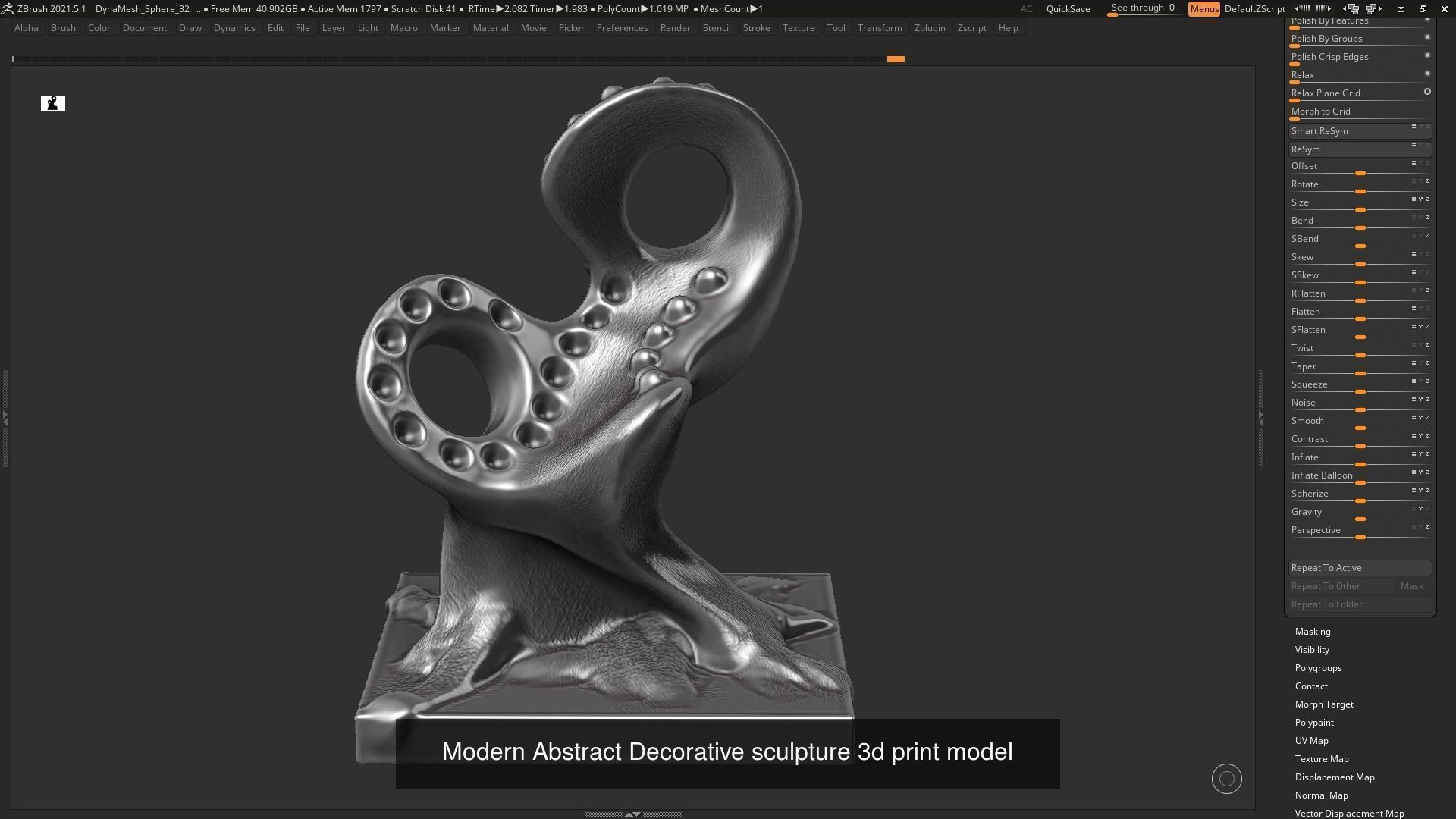Load next user interface colors icon
Screen dimensions: 1456x819
(1323, 8)
